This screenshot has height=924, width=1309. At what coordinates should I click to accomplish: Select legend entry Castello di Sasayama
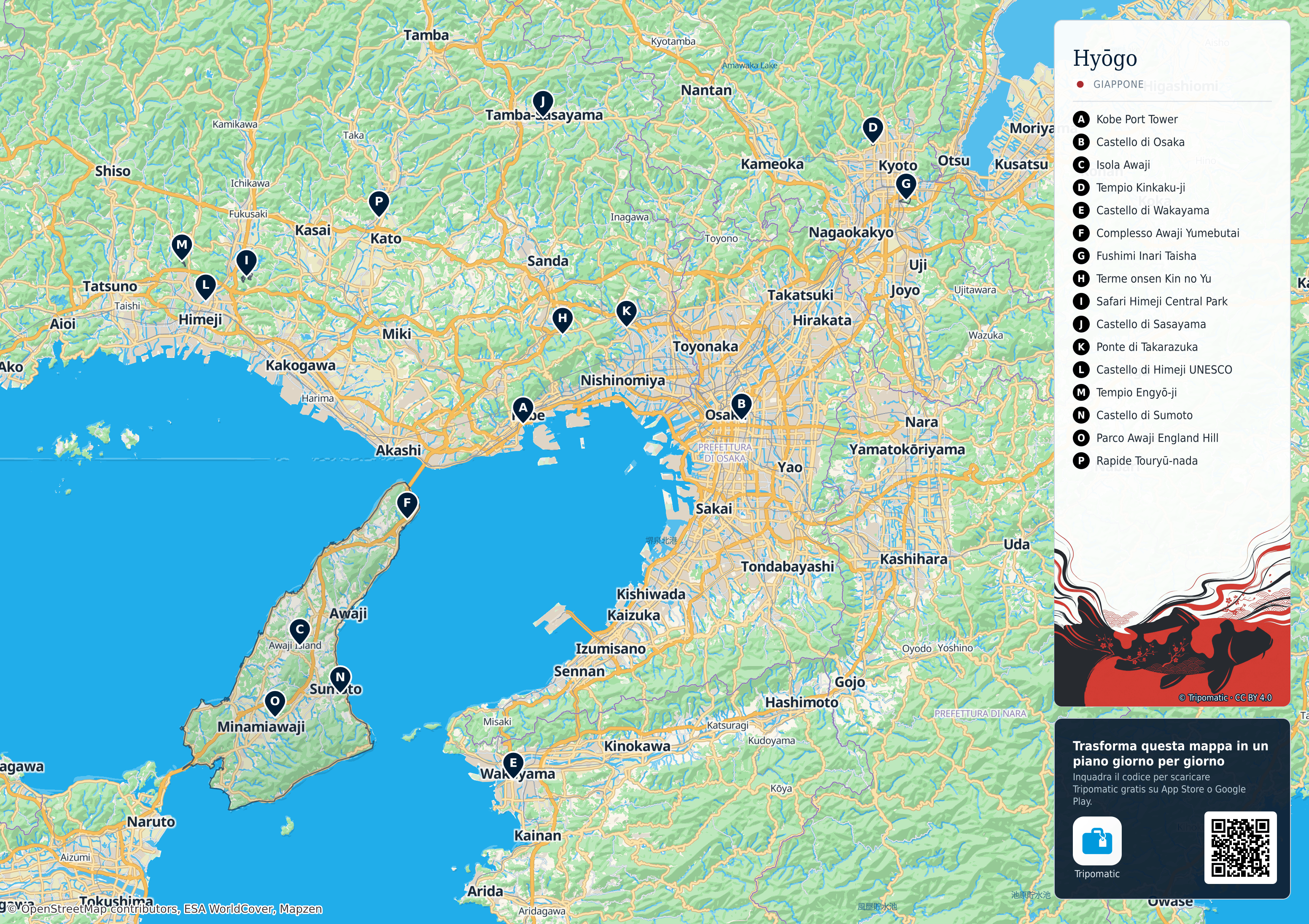(x=1139, y=324)
